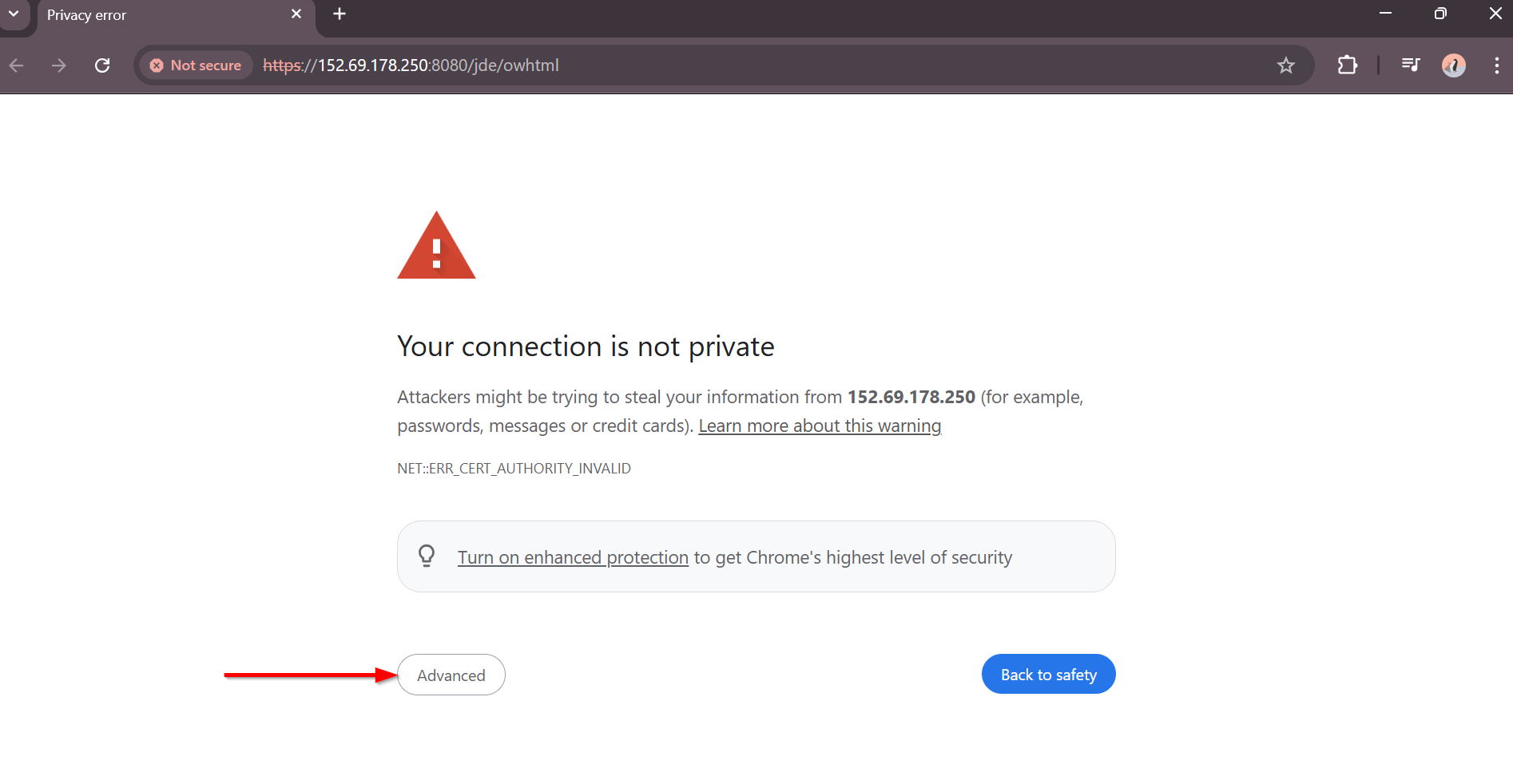This screenshot has height=784, width=1513.
Task: Open Learn more about this warning
Action: point(819,426)
